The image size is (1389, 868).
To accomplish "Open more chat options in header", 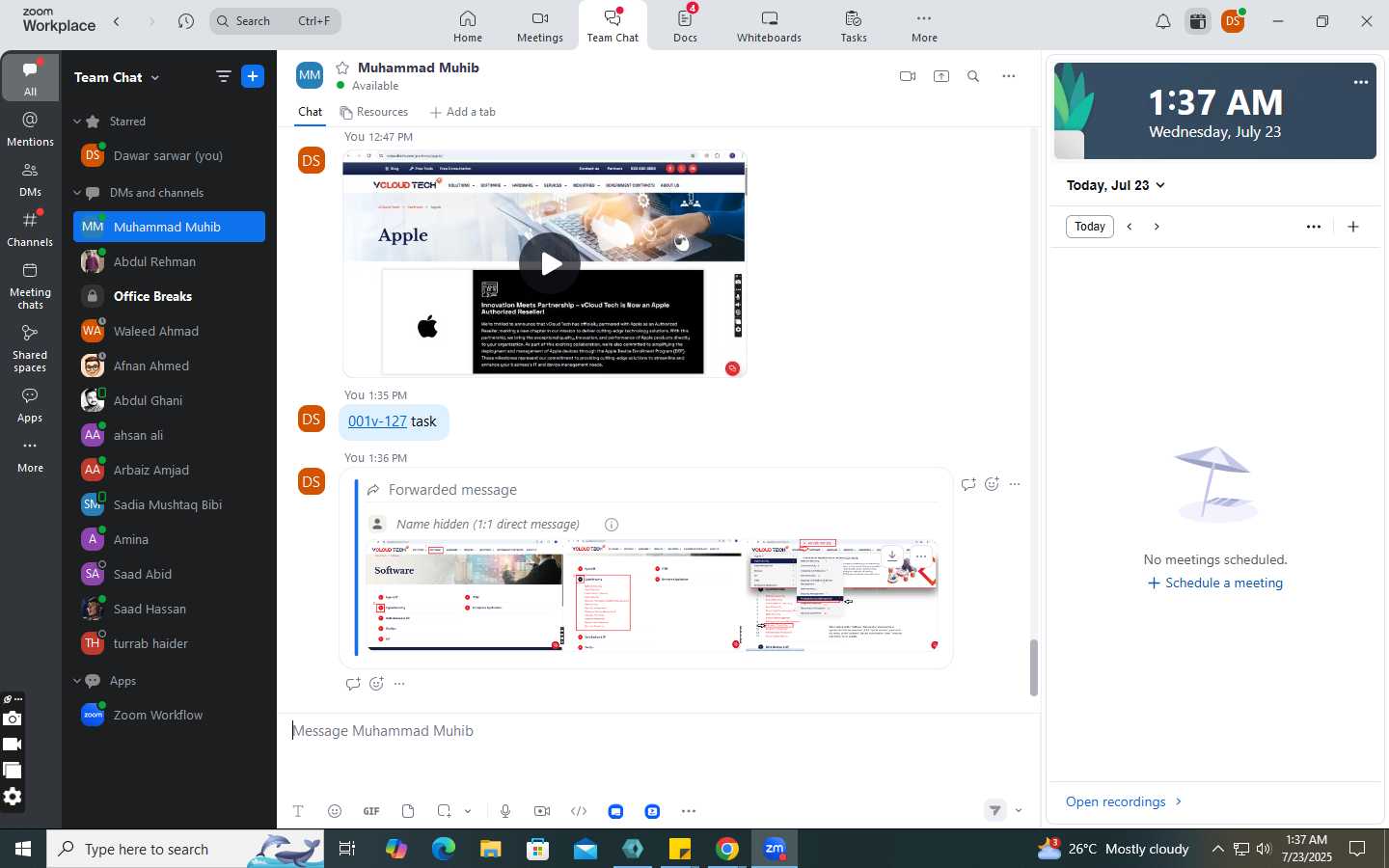I will 1009,76.
